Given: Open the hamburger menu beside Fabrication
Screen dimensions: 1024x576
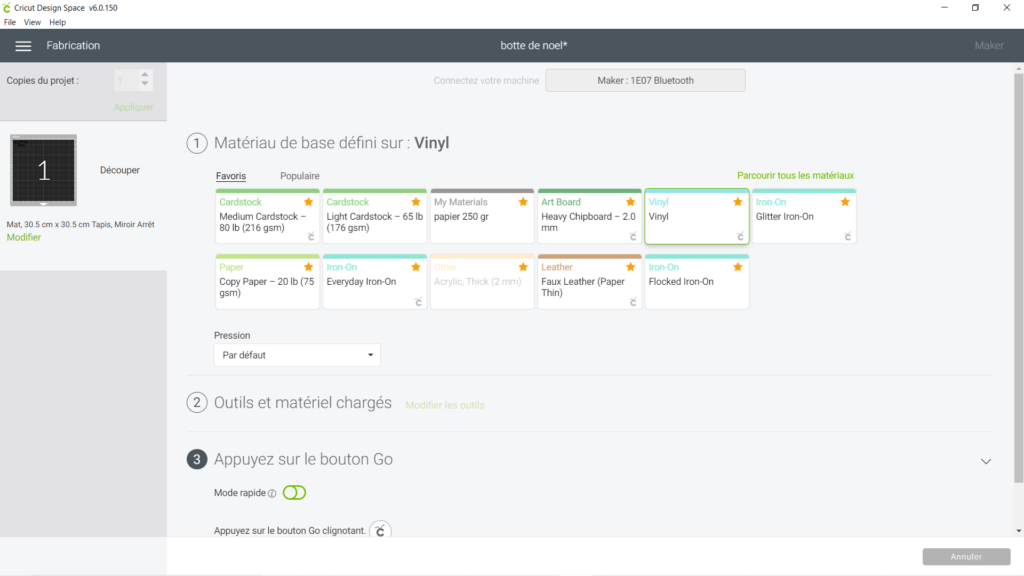Looking at the screenshot, I should coord(23,46).
